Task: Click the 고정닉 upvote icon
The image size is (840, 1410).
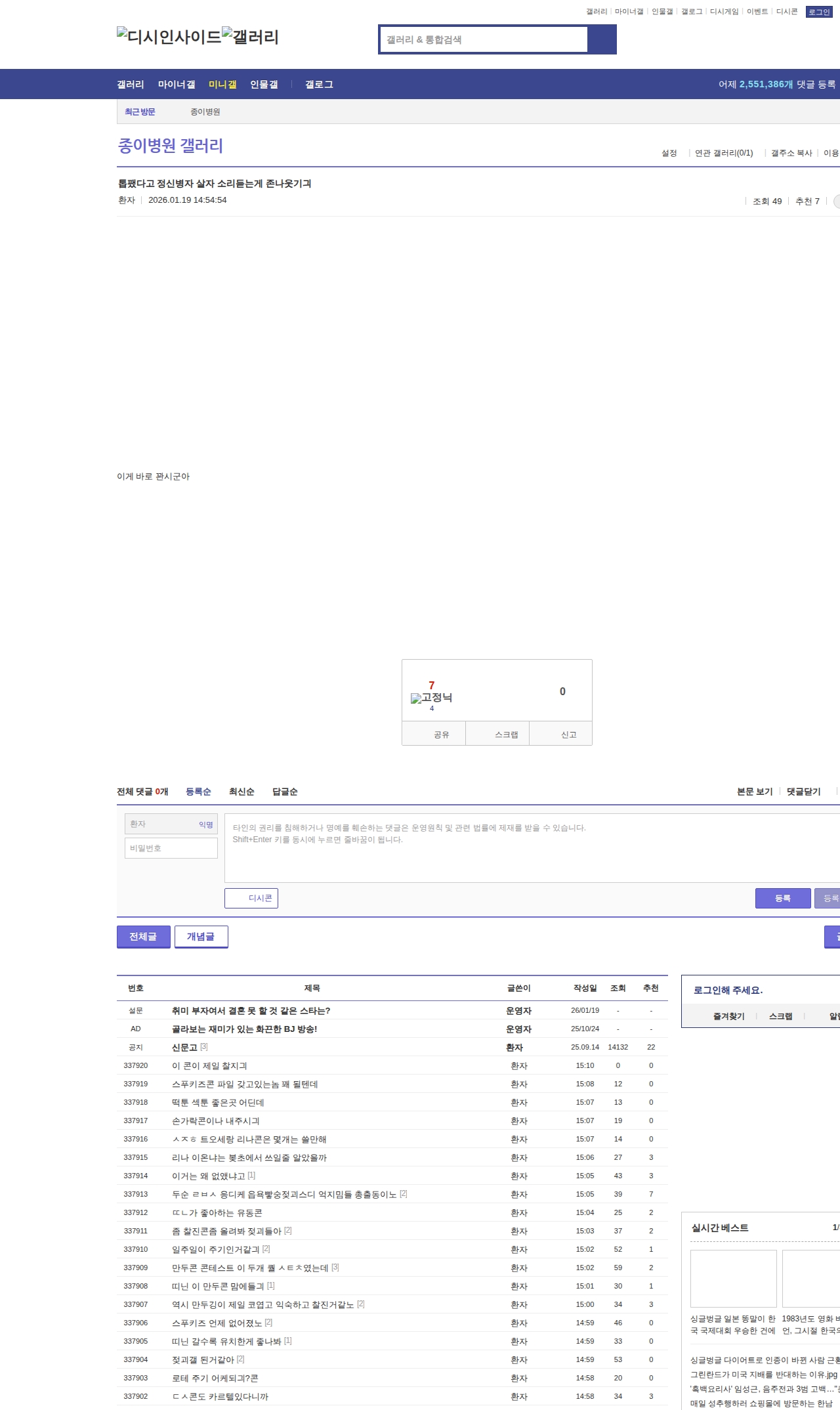Action: click(x=431, y=698)
